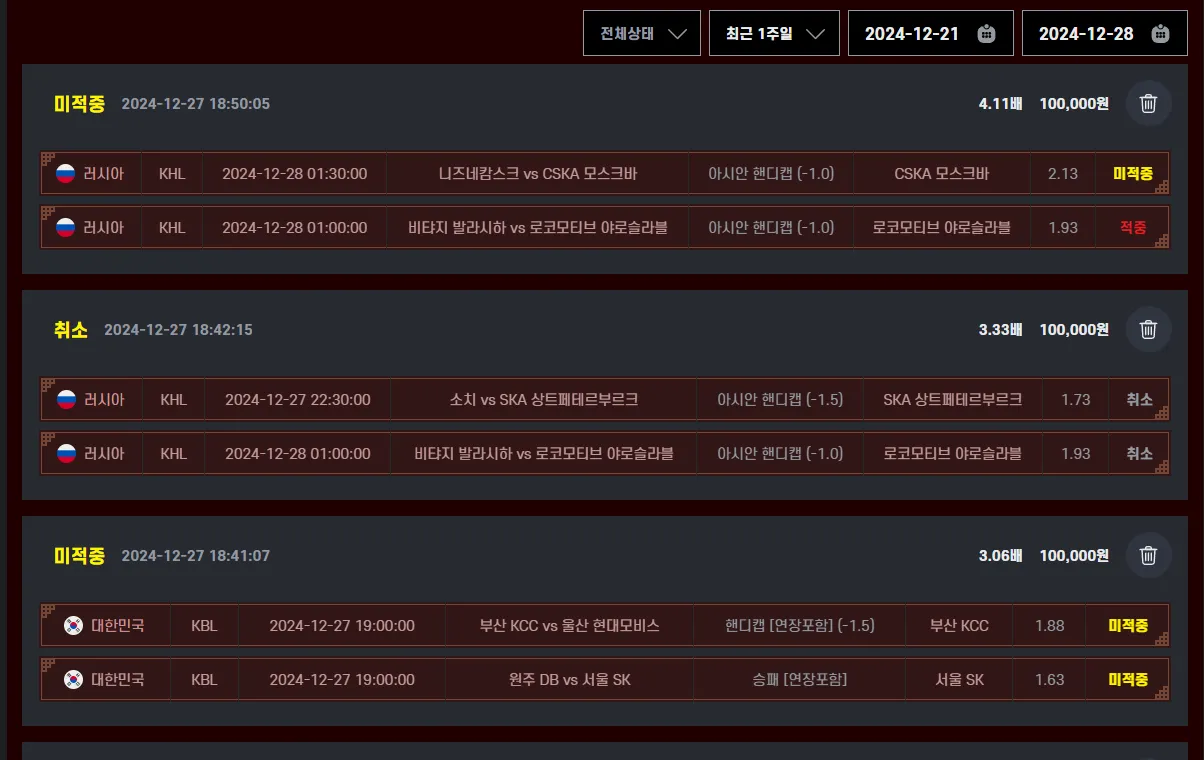The width and height of the screenshot is (1204, 760).
Task: Select the 니즈네캄스크 vs CSKA 모스크바 match
Action: 538,173
